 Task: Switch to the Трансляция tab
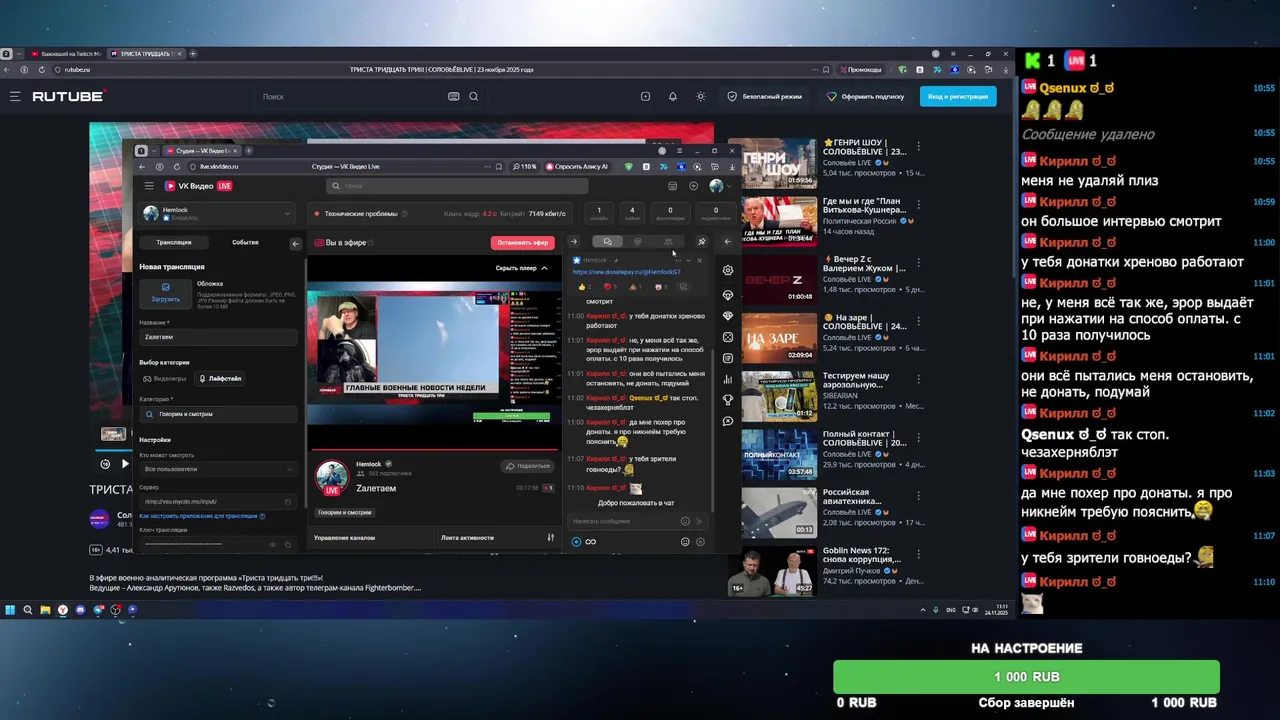coord(174,243)
